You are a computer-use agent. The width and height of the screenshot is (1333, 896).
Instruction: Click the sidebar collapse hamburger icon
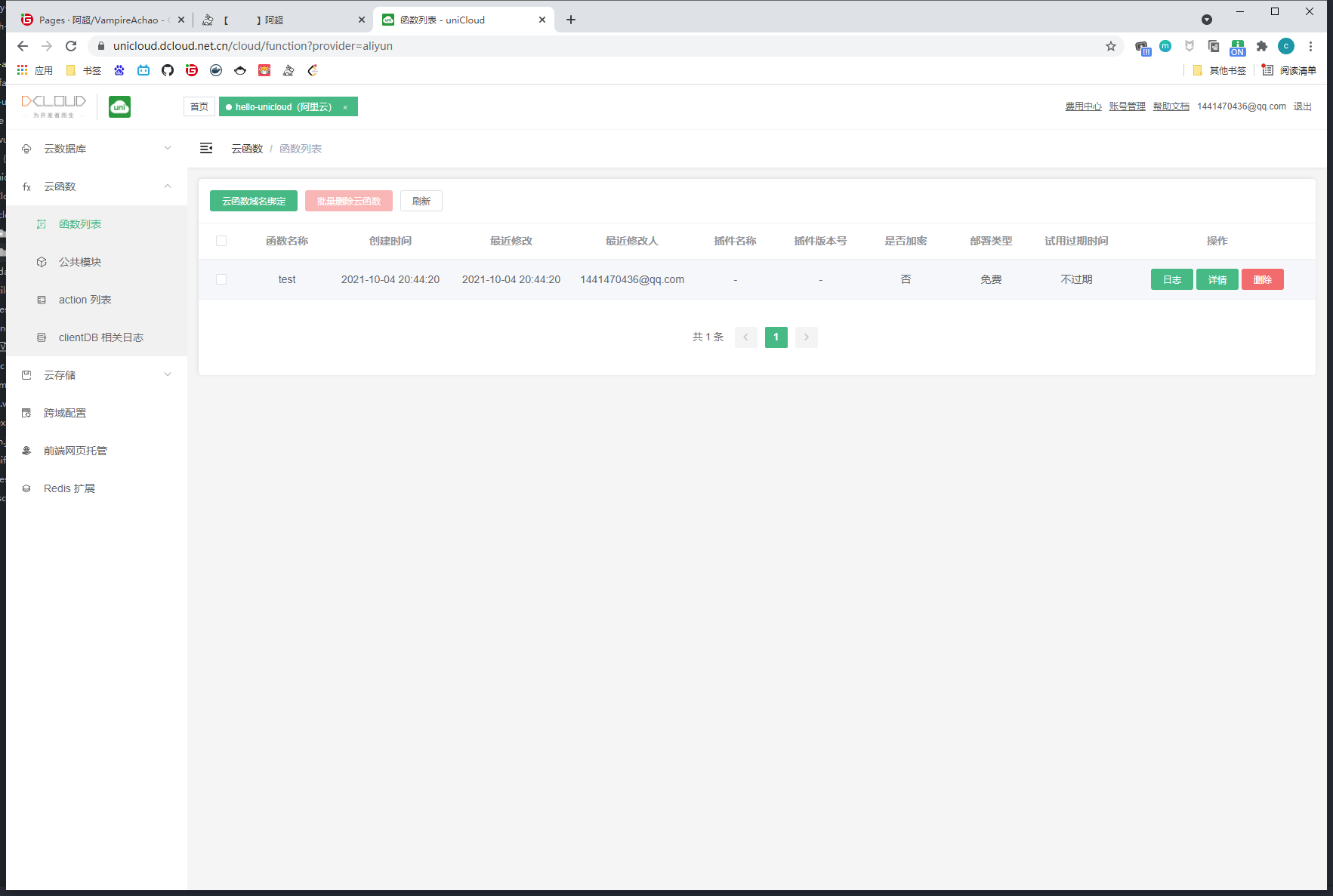(x=206, y=149)
